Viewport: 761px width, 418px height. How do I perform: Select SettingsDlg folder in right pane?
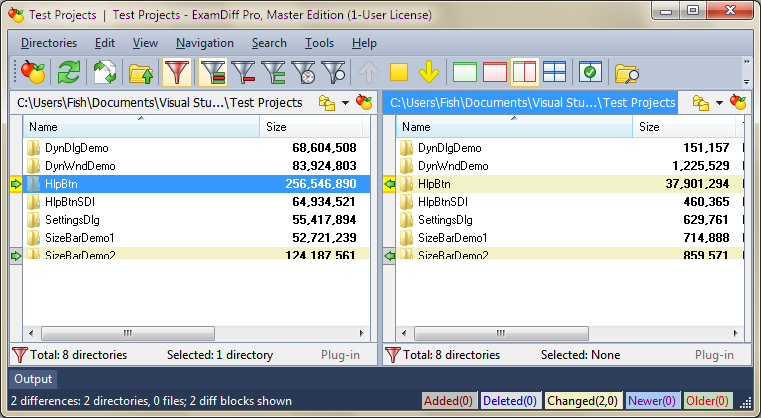(570, 219)
